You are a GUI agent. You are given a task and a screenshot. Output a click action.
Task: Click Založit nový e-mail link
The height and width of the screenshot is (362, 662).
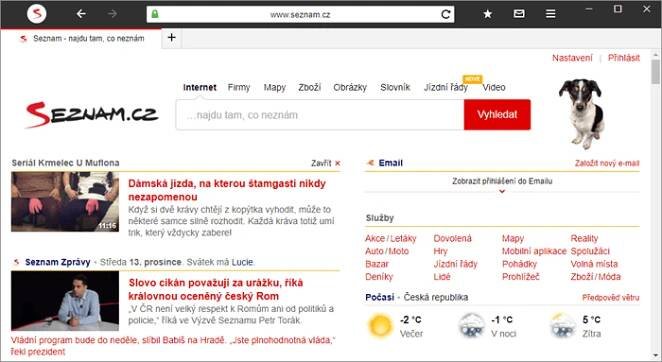pyautogui.click(x=607, y=163)
